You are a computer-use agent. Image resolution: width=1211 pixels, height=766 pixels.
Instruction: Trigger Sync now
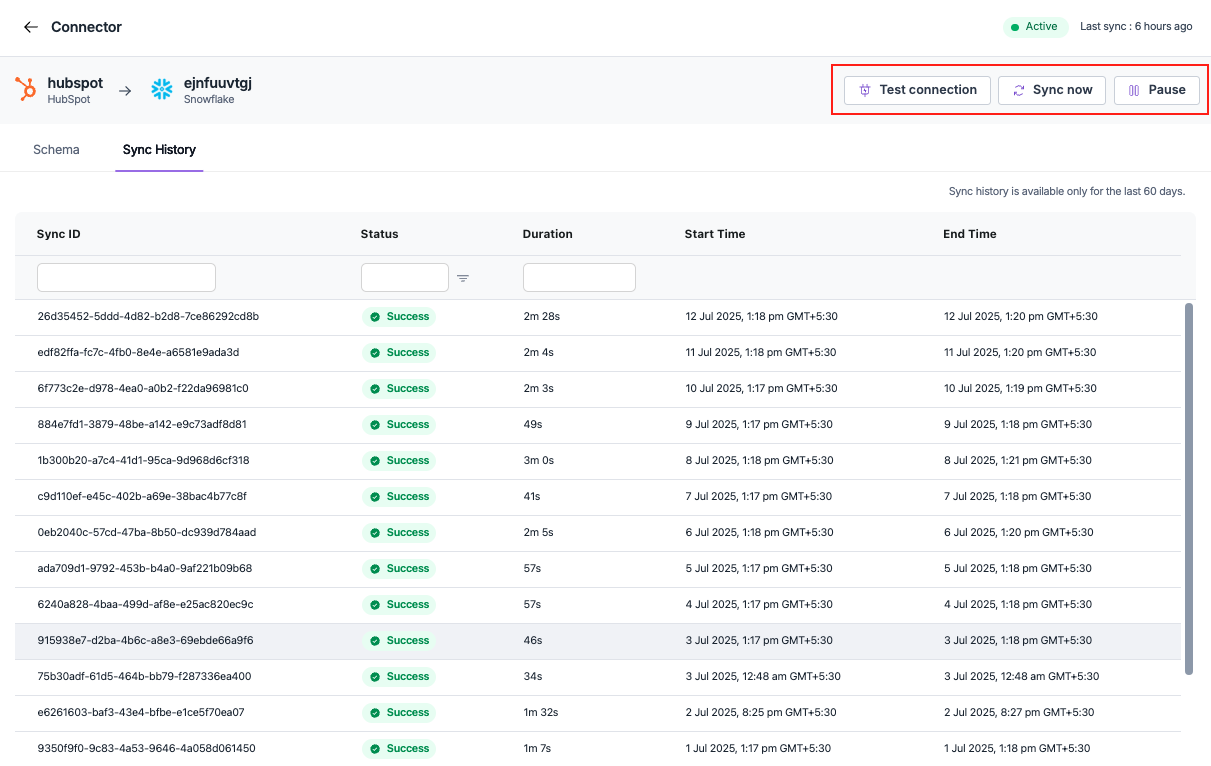tap(1052, 90)
